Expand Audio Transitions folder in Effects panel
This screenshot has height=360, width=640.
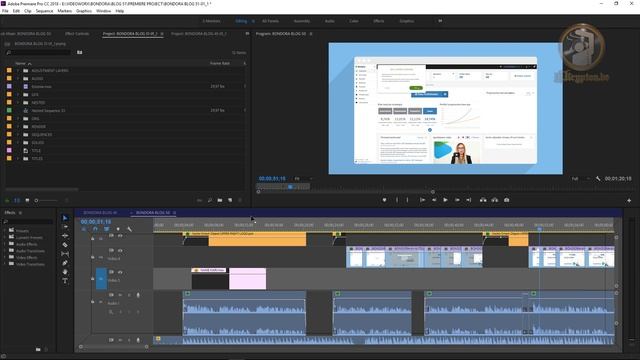tap(5, 251)
